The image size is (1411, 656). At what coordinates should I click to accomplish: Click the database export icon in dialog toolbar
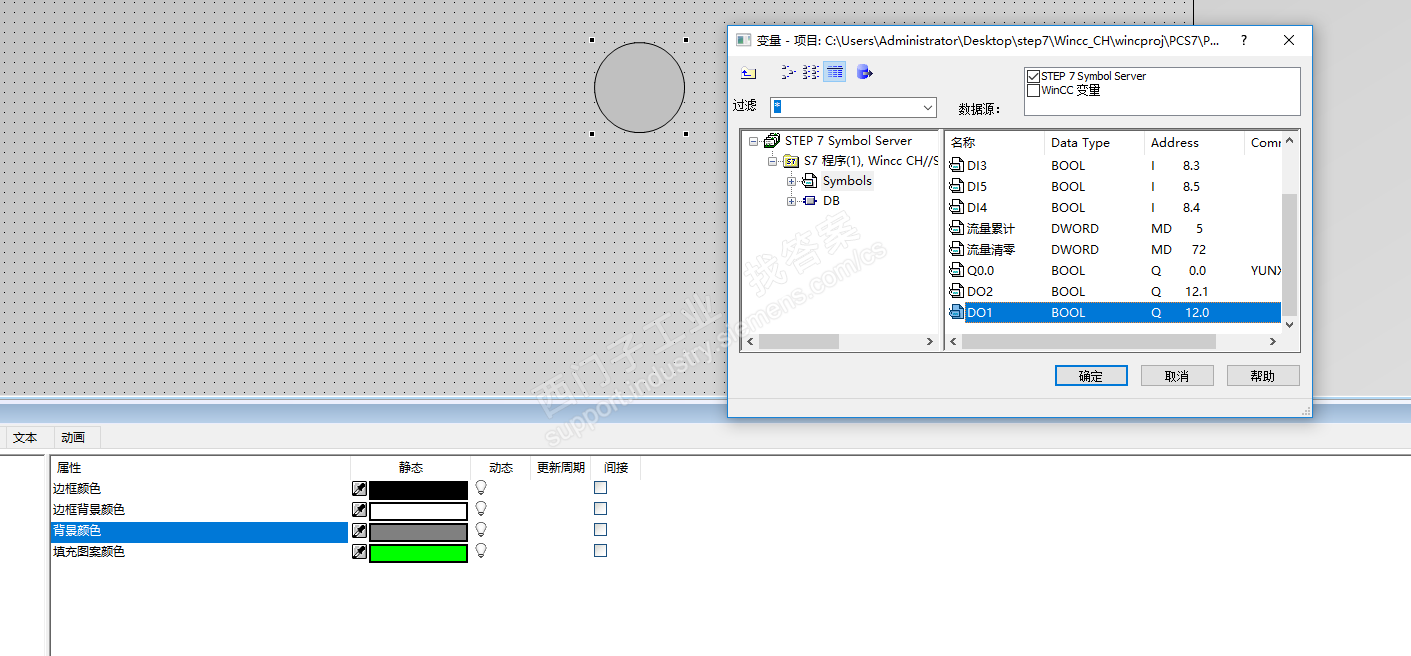point(866,72)
